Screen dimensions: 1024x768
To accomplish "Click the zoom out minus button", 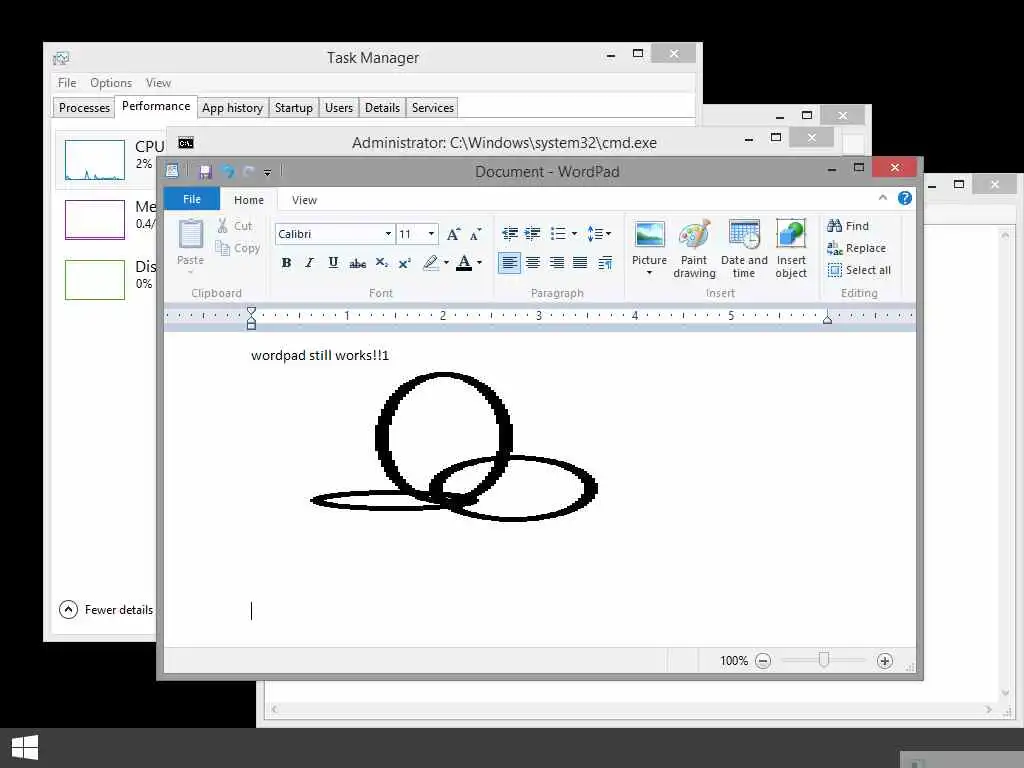I will (x=763, y=661).
